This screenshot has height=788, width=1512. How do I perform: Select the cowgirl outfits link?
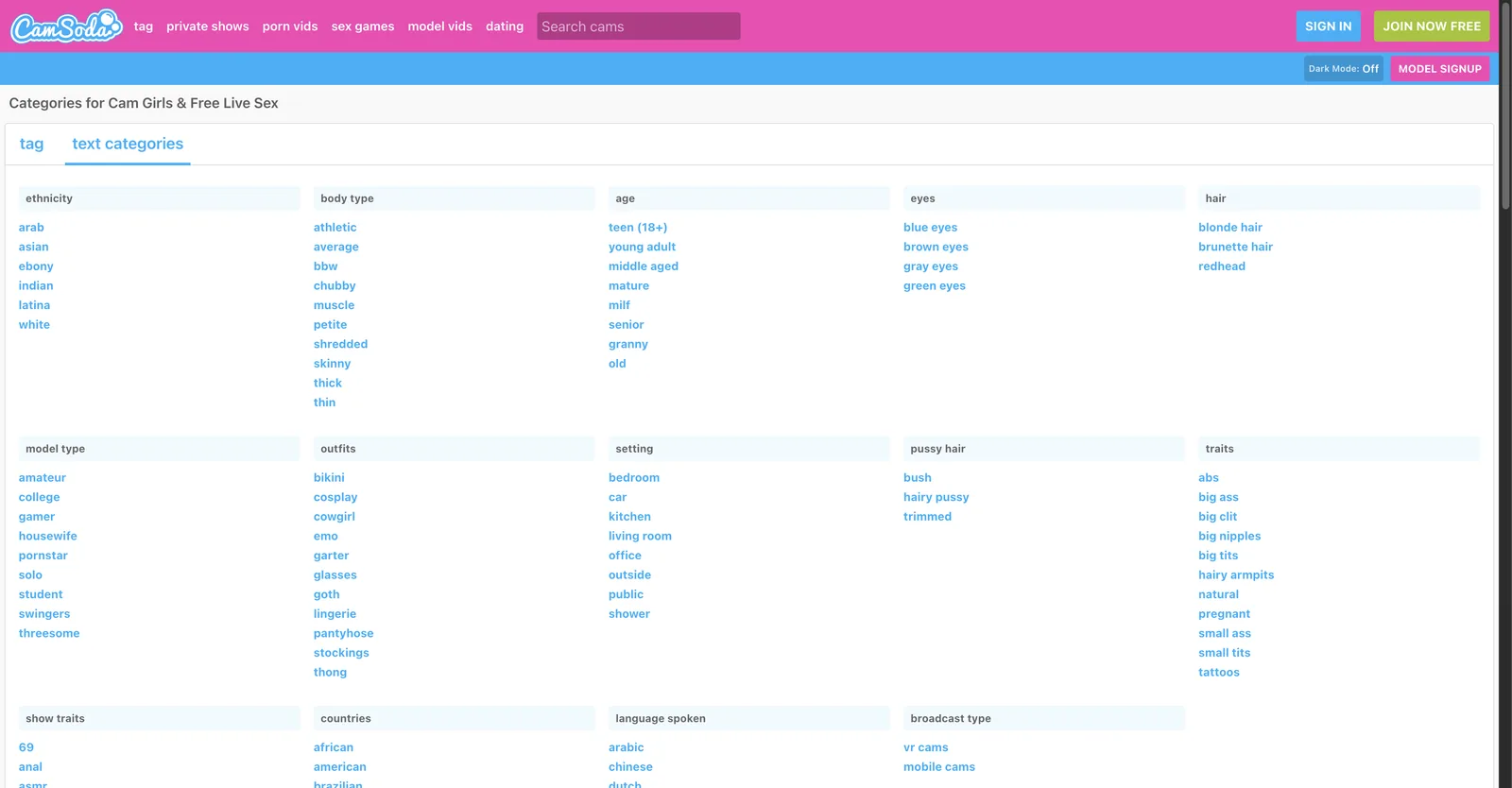pyautogui.click(x=335, y=517)
